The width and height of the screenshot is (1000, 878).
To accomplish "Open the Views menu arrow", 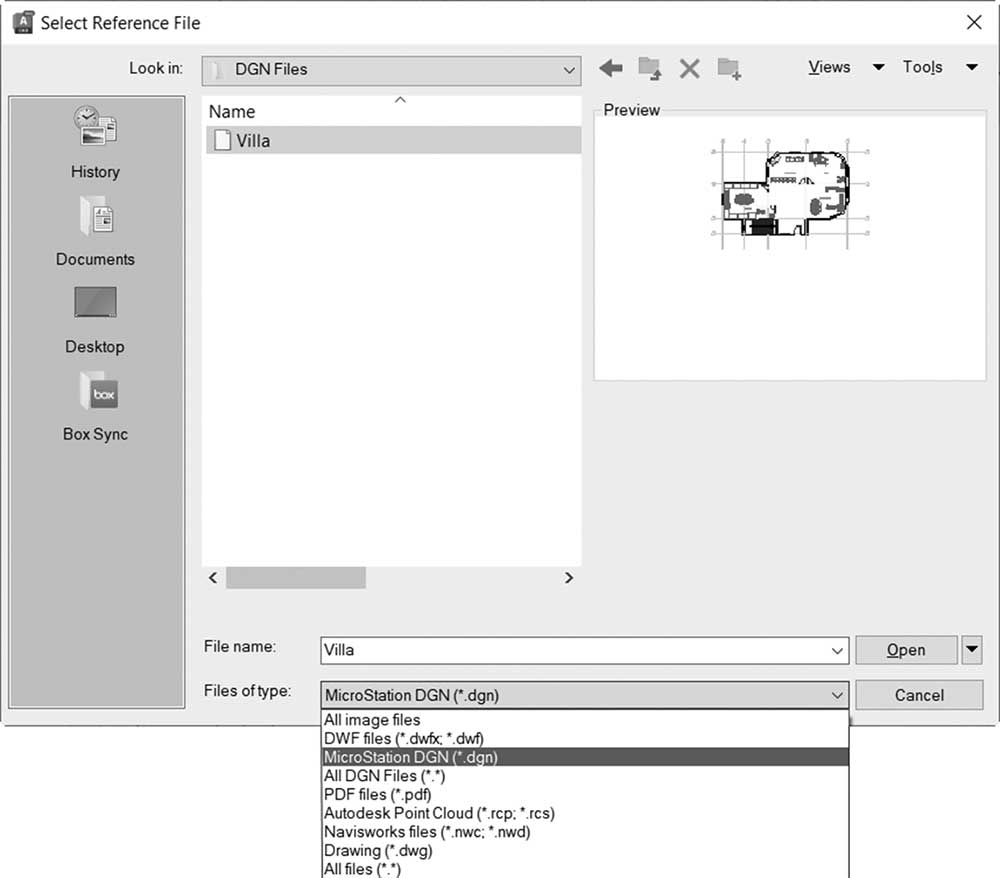I will (x=878, y=67).
